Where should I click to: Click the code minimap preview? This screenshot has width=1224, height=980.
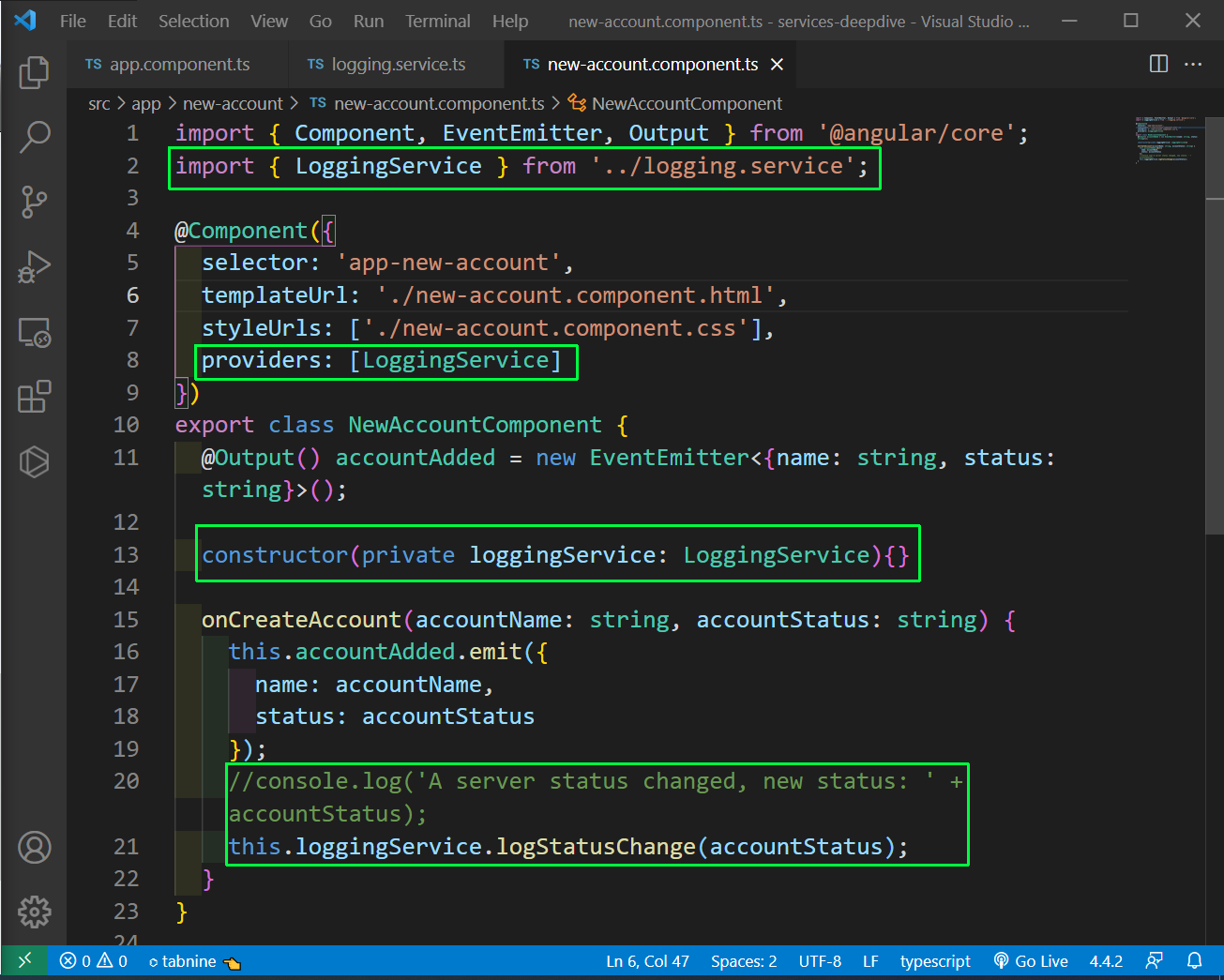(x=1166, y=139)
